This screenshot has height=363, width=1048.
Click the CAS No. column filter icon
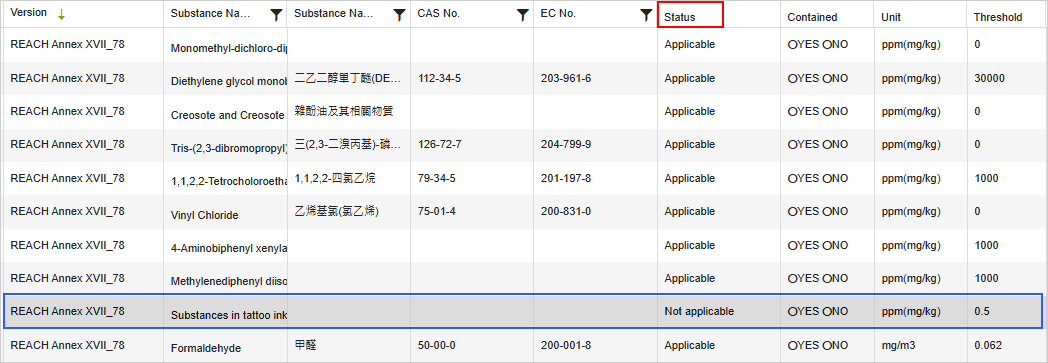pyautogui.click(x=523, y=15)
